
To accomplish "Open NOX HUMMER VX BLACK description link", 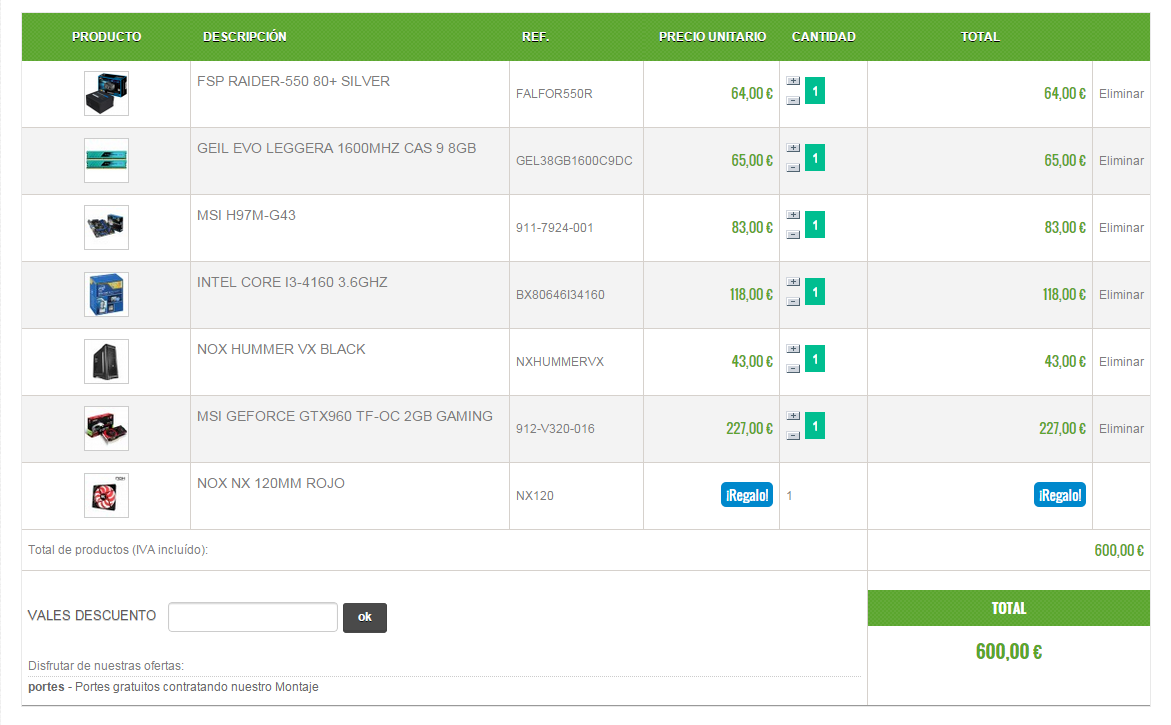I will (x=282, y=349).
